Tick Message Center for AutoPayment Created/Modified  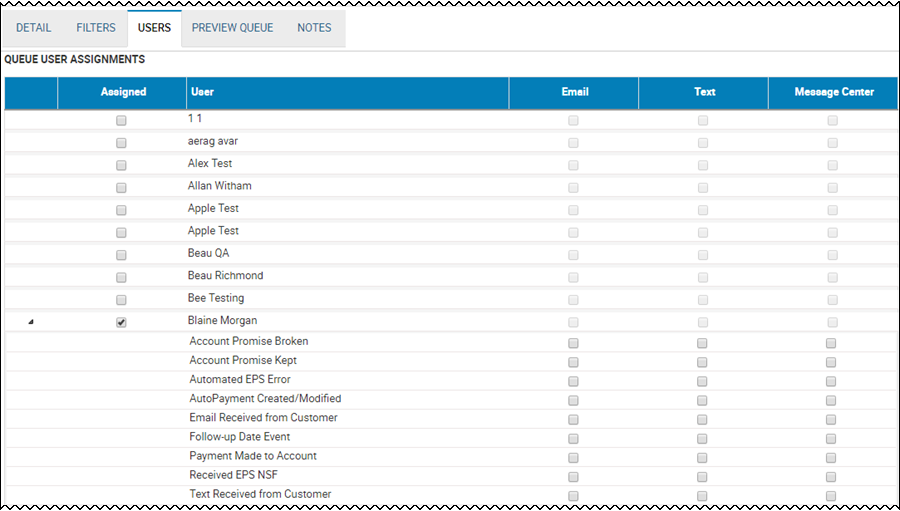[x=831, y=400]
